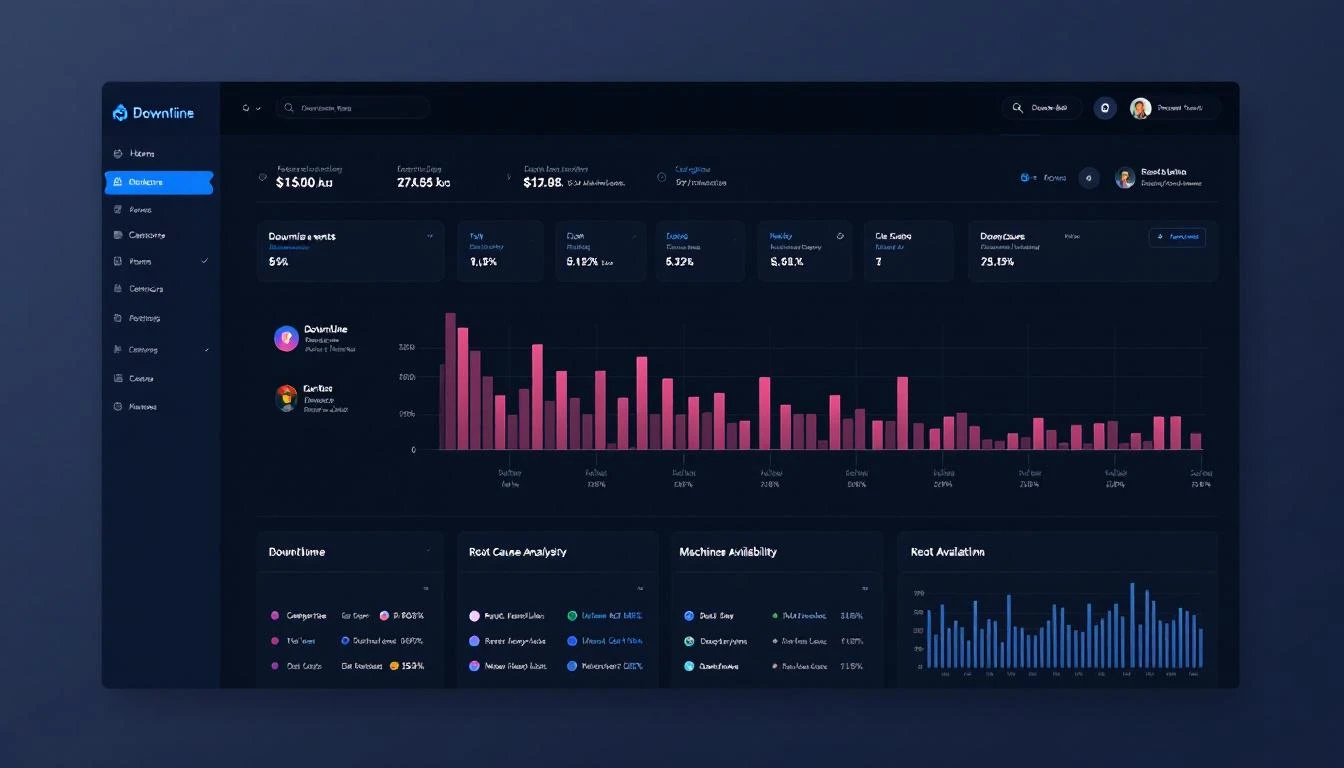Click the user profile name in the top bar
Viewport: 1344px width, 768px height.
pyautogui.click(x=1180, y=107)
